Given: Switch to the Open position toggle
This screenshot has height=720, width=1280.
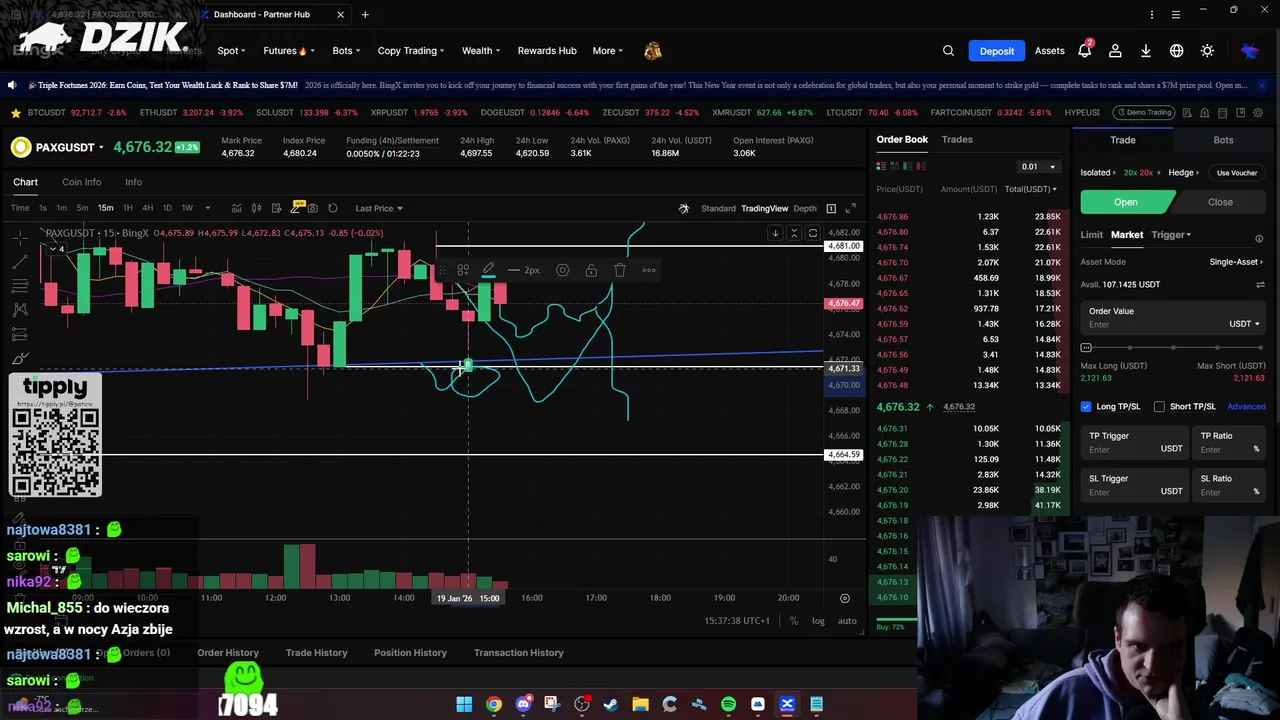Looking at the screenshot, I should coord(1126,202).
